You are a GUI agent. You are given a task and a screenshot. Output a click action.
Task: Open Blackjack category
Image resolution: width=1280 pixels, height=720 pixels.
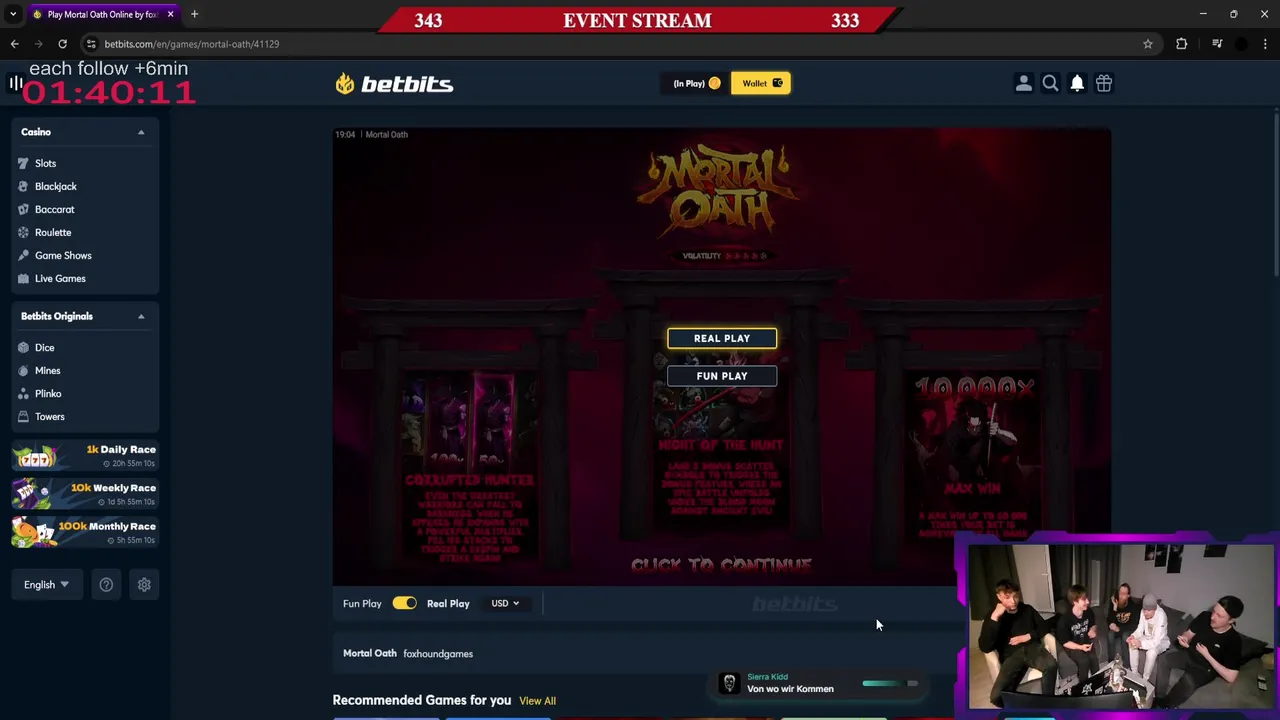pos(55,186)
